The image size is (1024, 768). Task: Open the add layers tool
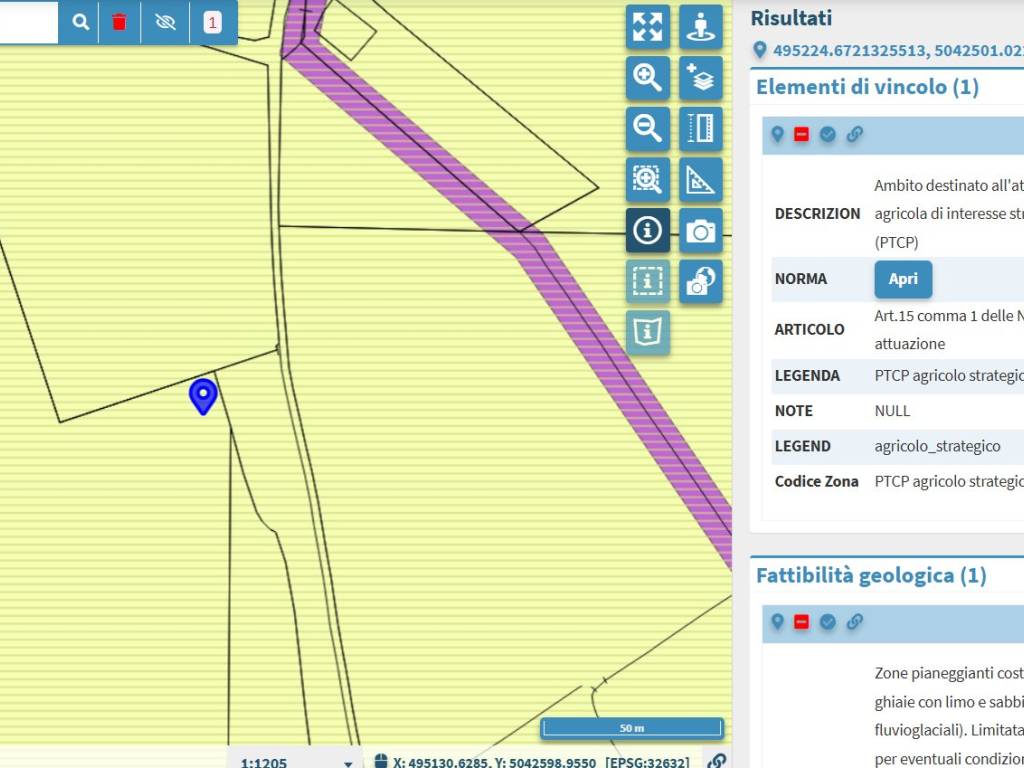tap(701, 78)
